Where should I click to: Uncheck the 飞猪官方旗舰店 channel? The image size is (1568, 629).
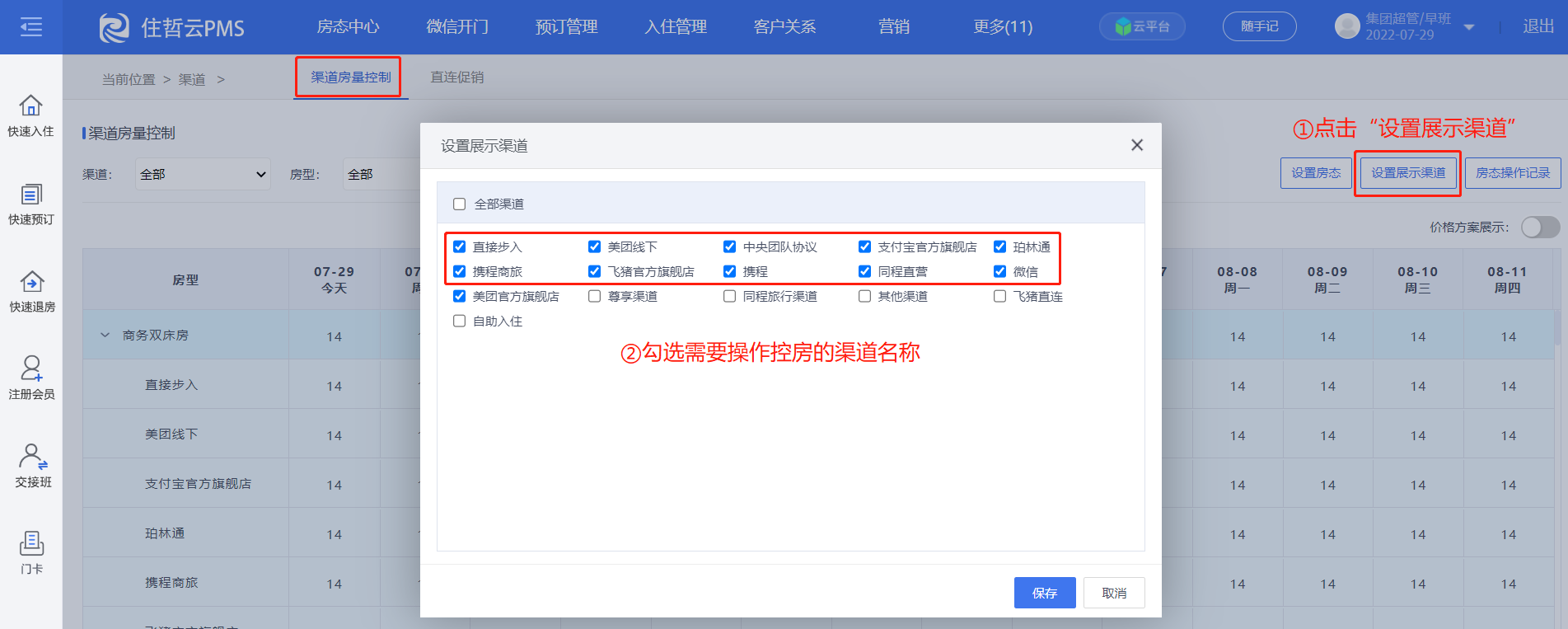pos(595,271)
